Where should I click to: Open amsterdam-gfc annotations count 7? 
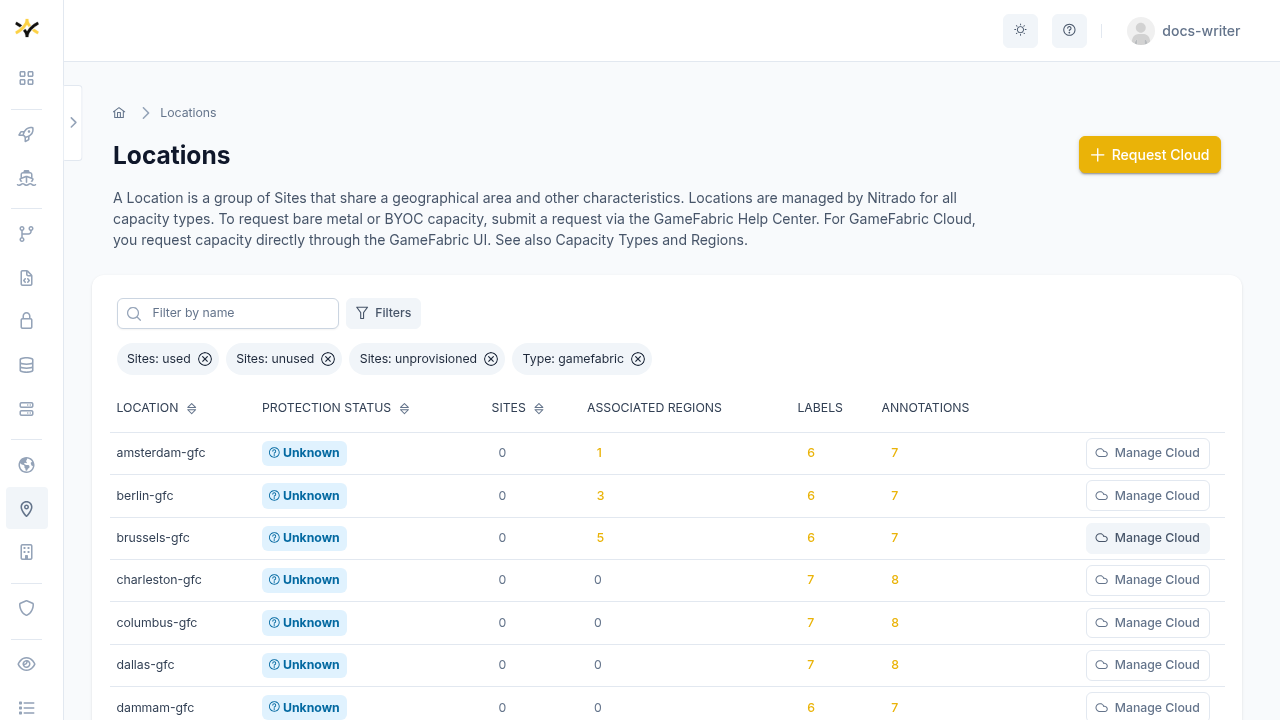(x=895, y=453)
